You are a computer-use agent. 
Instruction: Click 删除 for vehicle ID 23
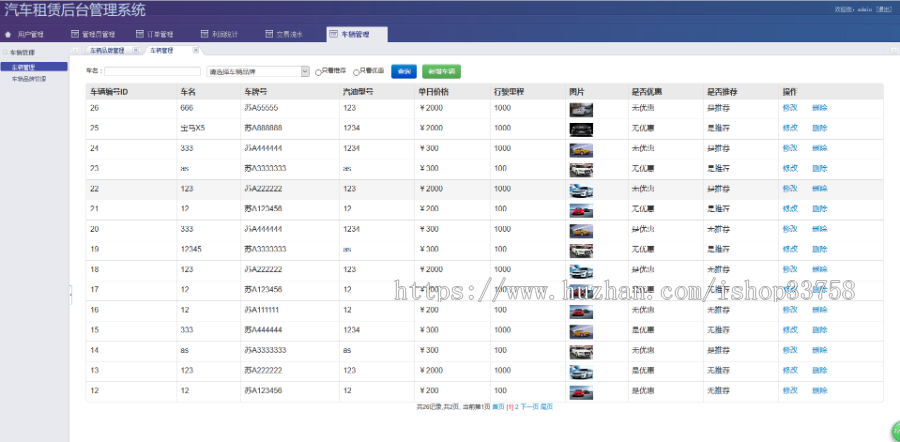click(x=820, y=168)
